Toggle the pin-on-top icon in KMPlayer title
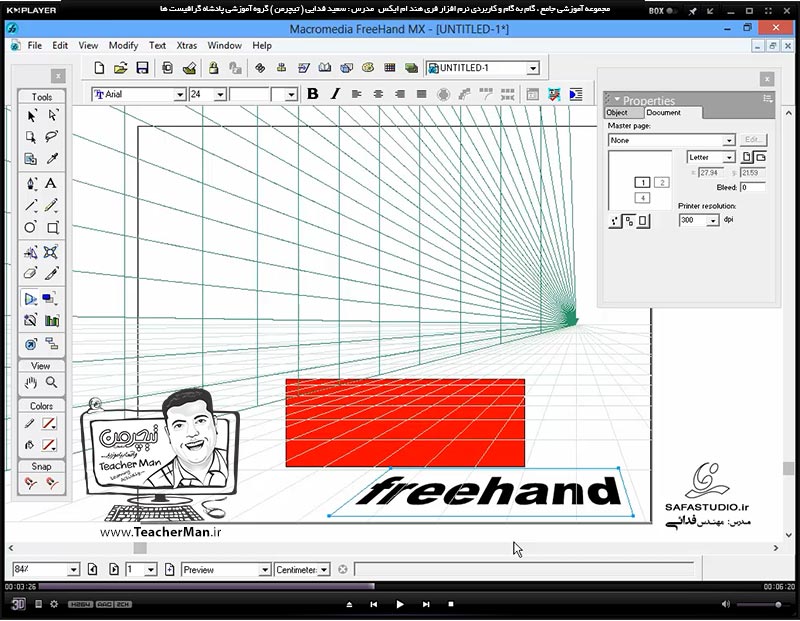800x621 pixels. click(x=692, y=11)
